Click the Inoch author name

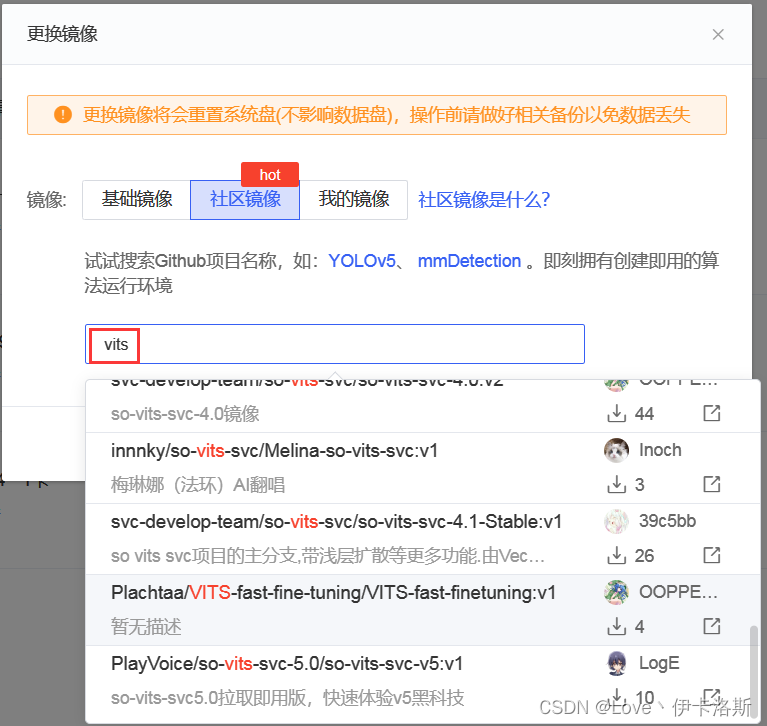[x=660, y=450]
